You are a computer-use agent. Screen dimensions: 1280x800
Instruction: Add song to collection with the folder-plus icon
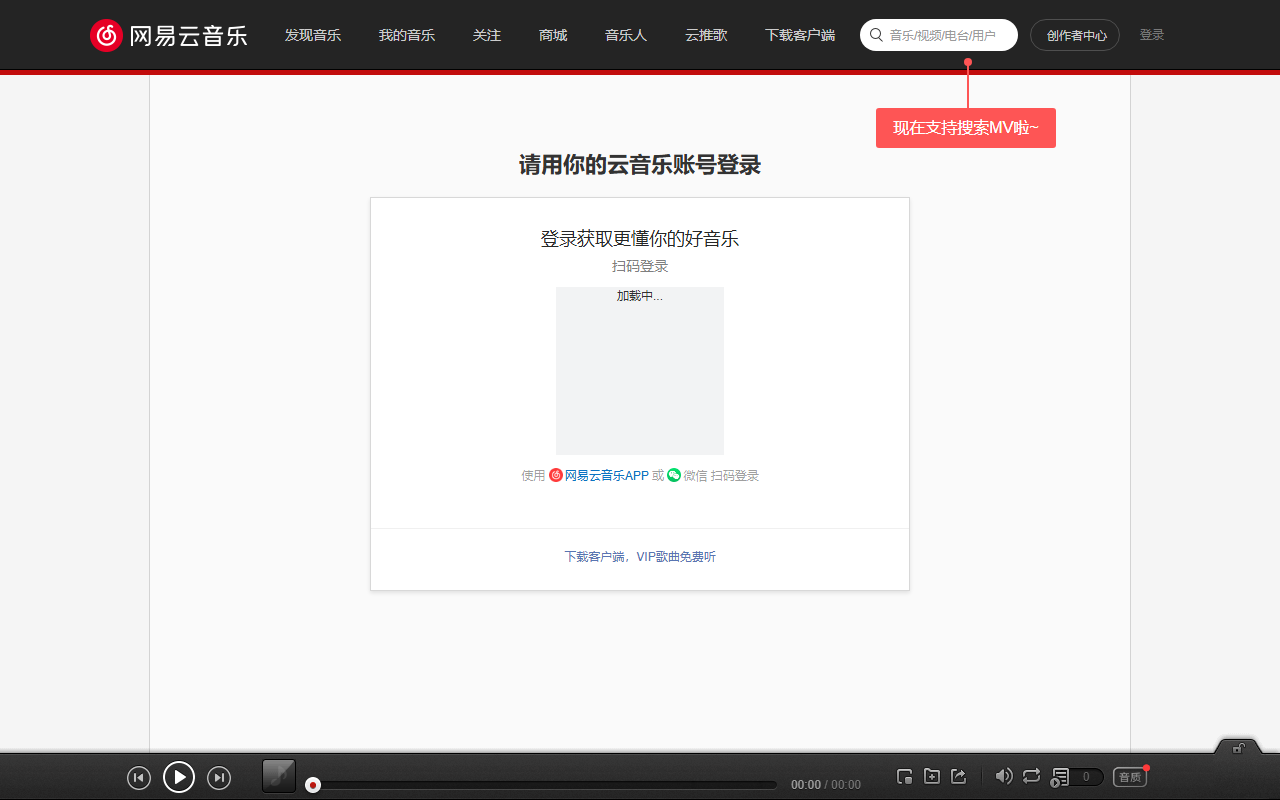pos(932,776)
